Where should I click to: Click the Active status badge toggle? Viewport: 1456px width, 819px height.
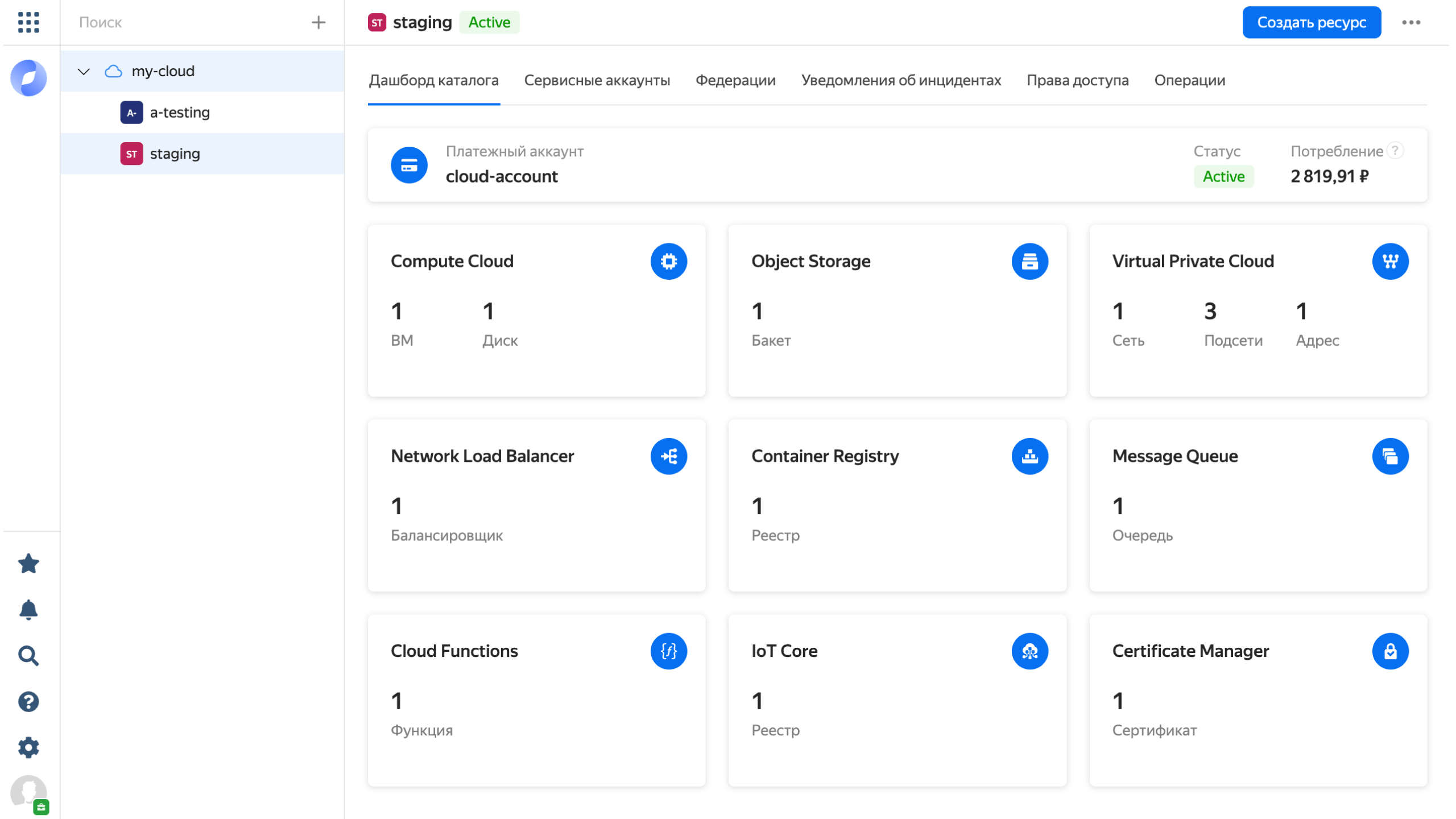[1222, 176]
